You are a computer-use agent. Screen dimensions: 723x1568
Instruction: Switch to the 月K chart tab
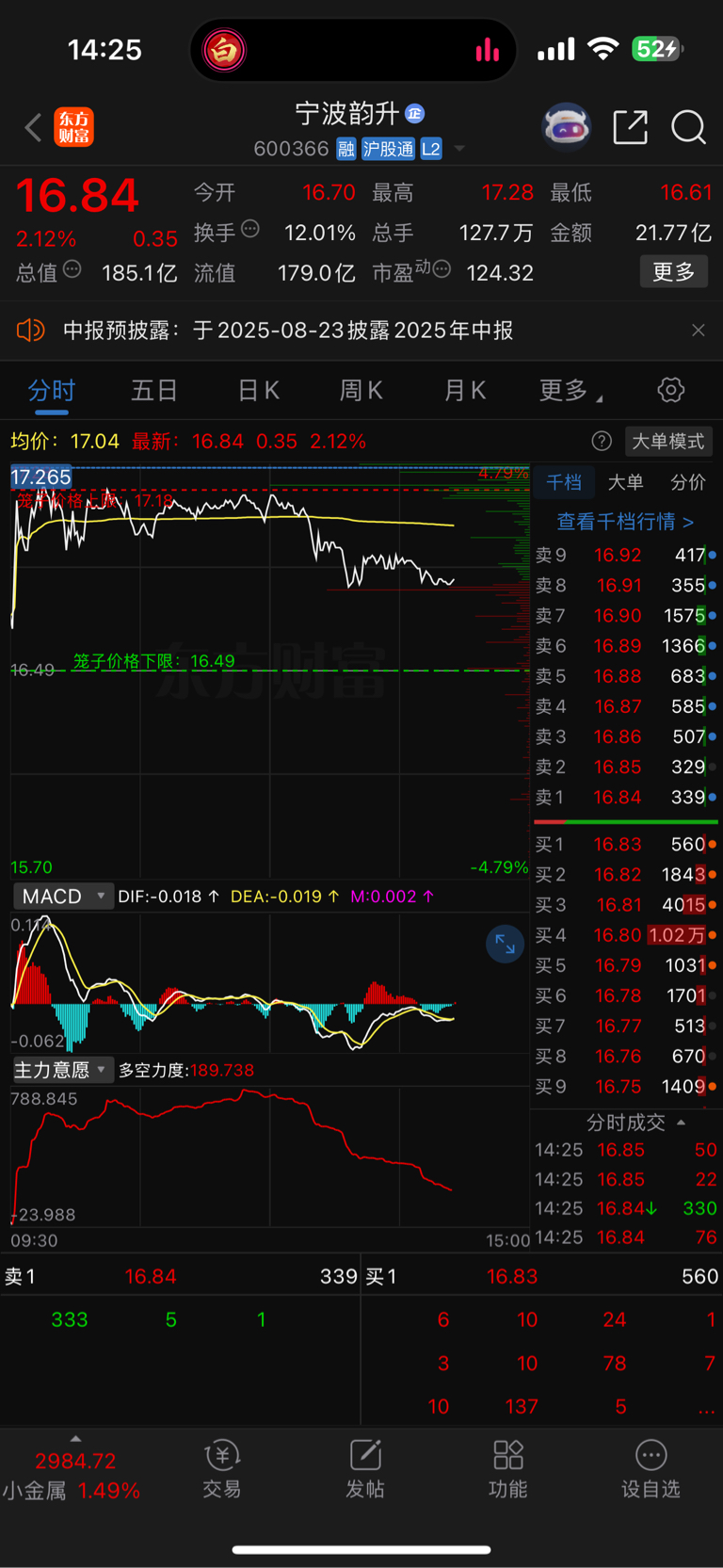pos(464,390)
